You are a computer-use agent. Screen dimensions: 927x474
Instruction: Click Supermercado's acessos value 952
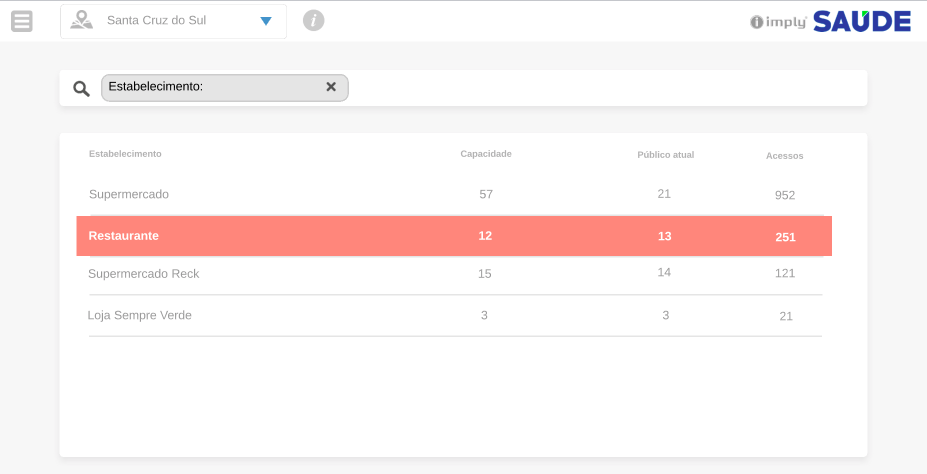click(785, 195)
